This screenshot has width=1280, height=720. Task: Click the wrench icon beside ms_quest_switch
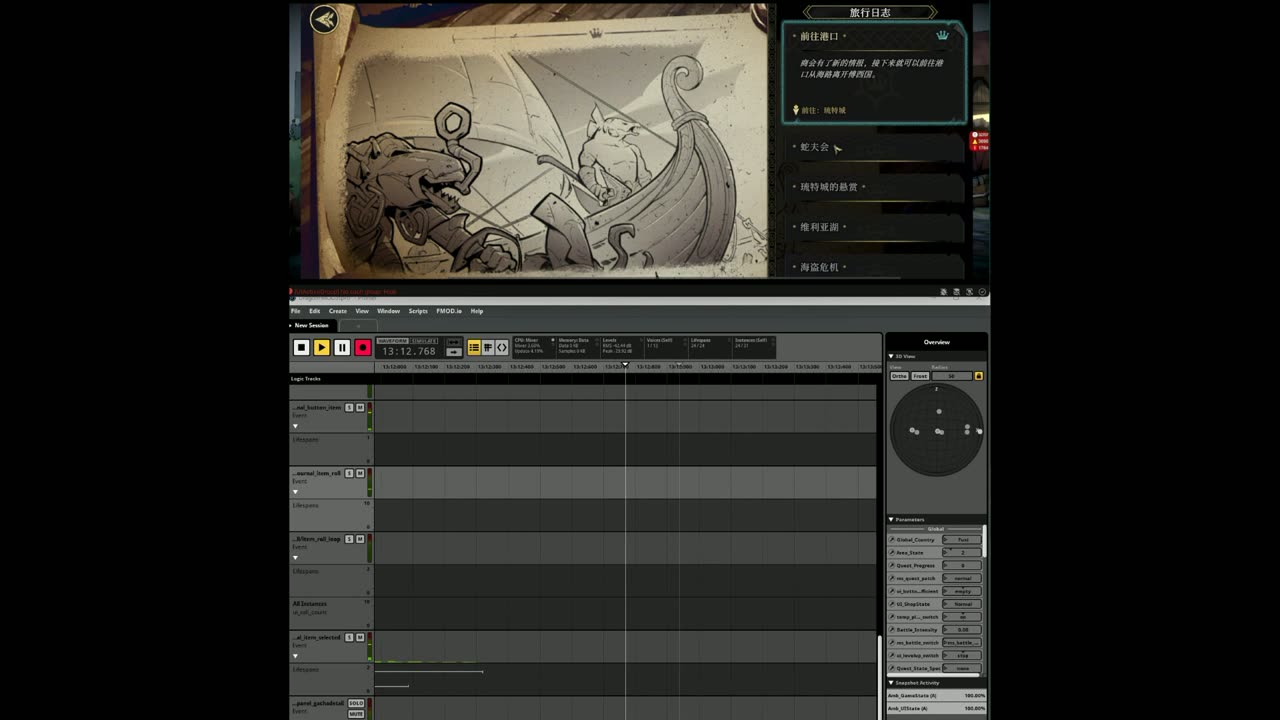coord(892,579)
